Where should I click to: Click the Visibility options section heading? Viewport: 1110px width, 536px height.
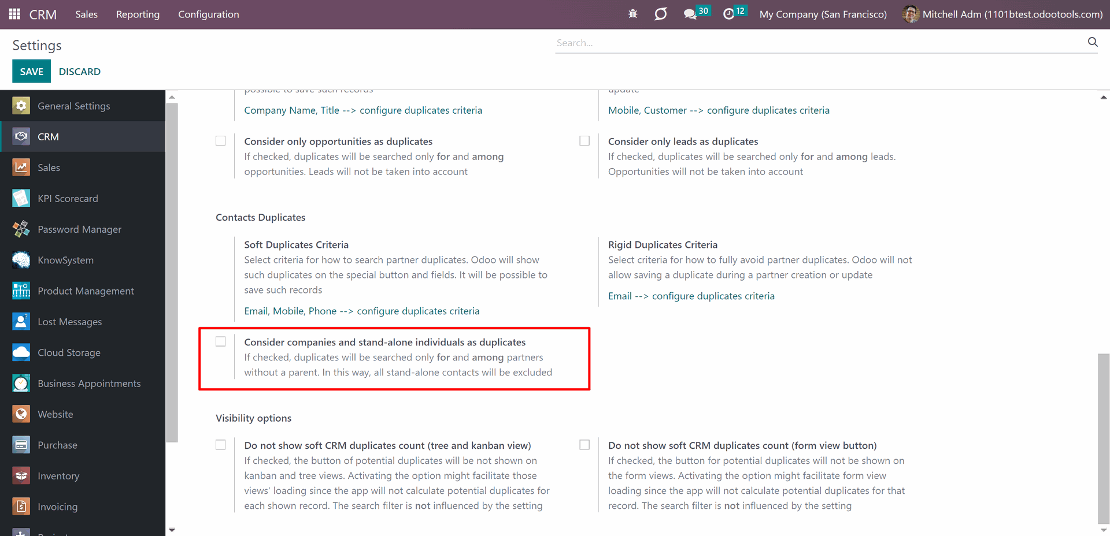pyautogui.click(x=253, y=418)
